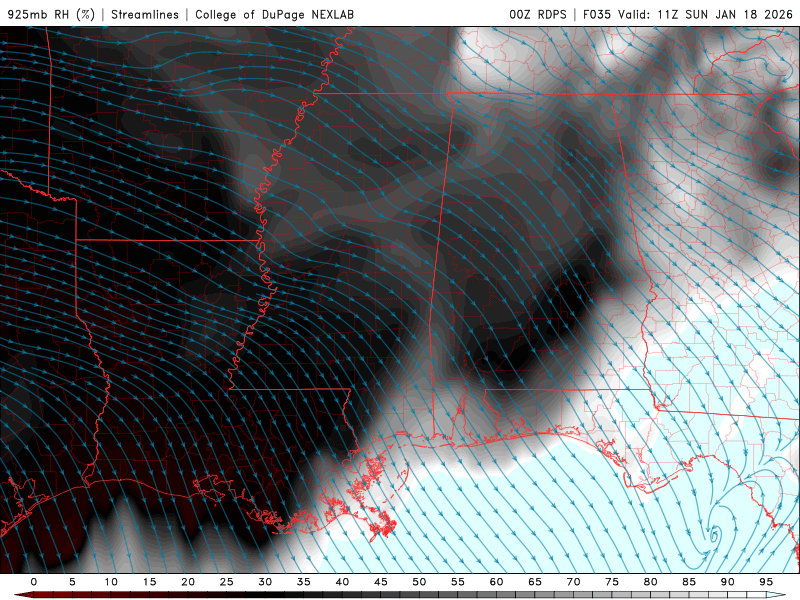Click the "30" tick label on color scale
The height and width of the screenshot is (600, 800).
pyautogui.click(x=265, y=582)
